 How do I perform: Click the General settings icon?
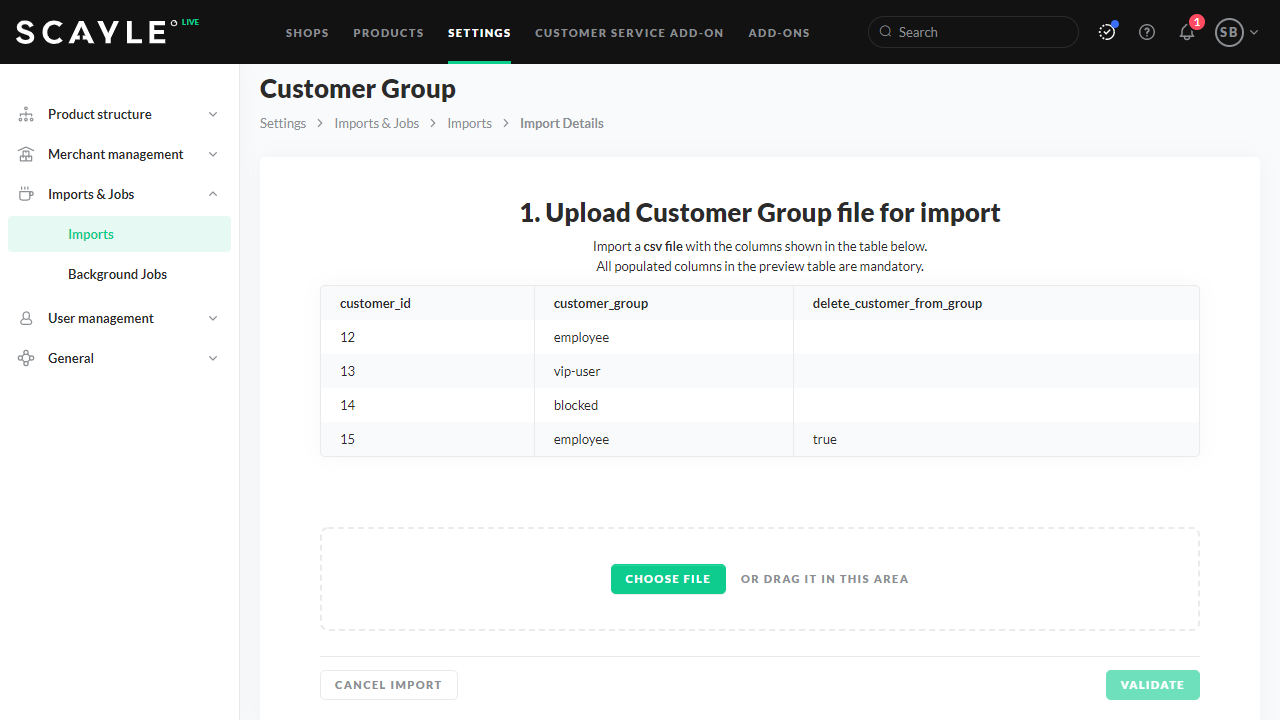click(x=26, y=359)
